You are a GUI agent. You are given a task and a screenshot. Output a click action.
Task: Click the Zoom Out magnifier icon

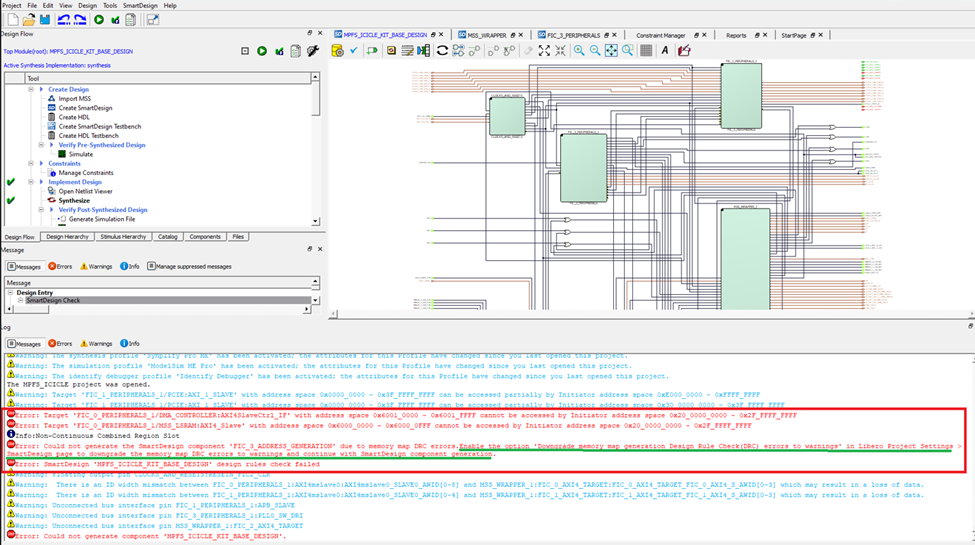click(595, 50)
